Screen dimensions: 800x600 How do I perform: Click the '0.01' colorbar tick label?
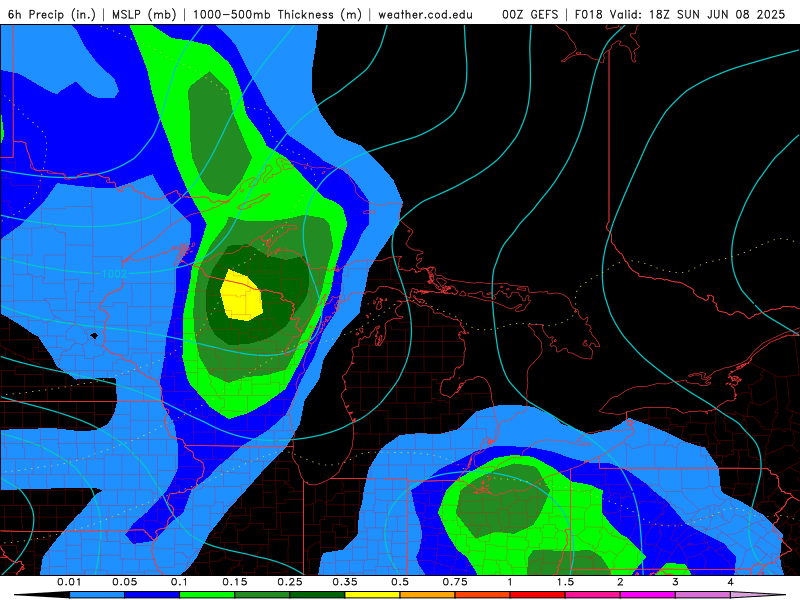click(69, 582)
